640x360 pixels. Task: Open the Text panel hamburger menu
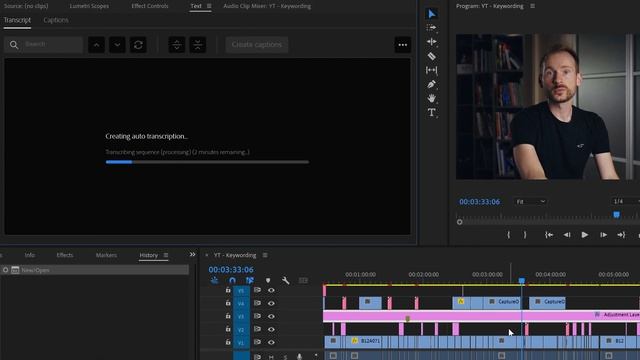[209, 6]
